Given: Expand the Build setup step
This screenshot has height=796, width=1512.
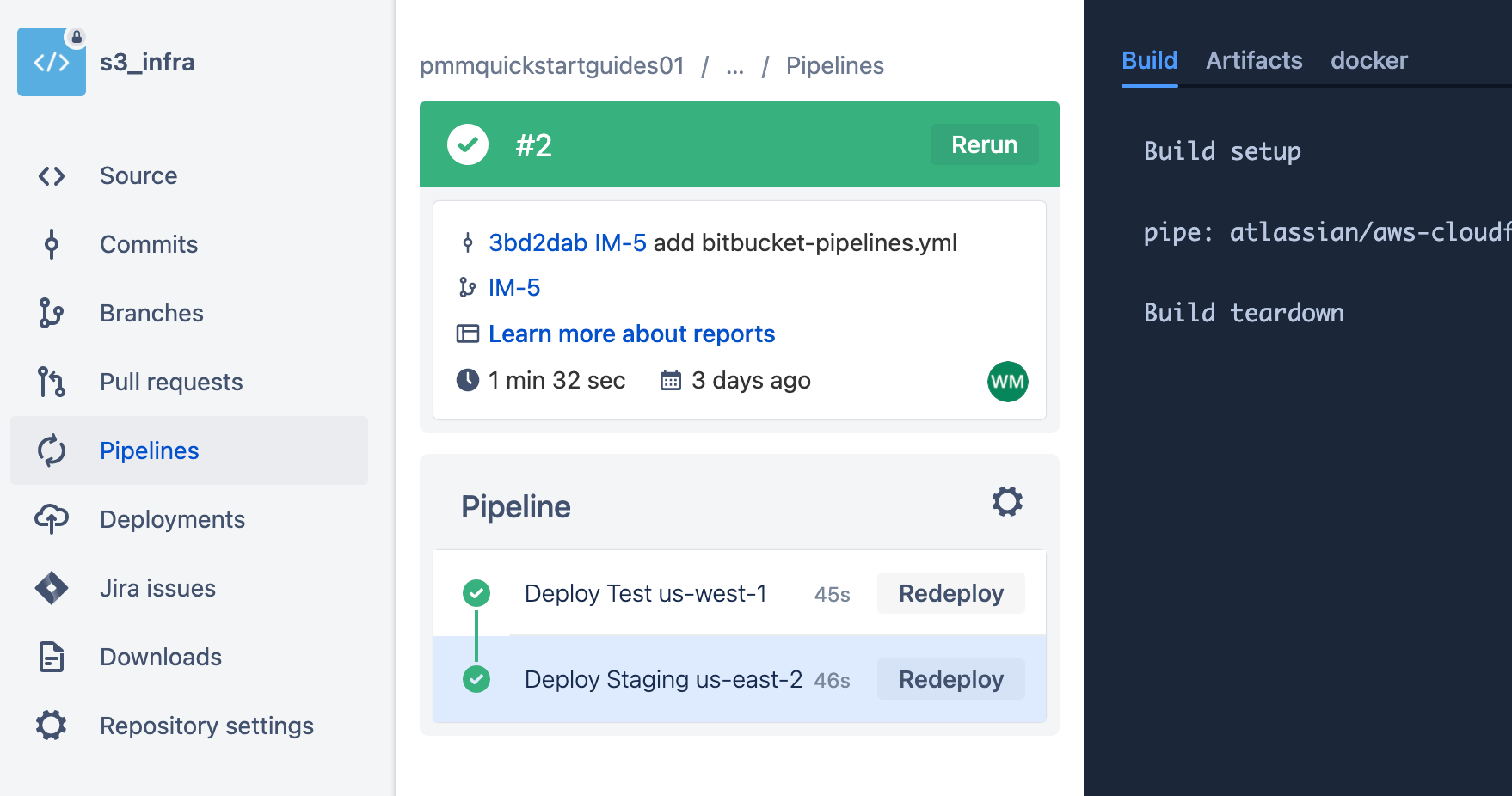Looking at the screenshot, I should pos(1222,151).
